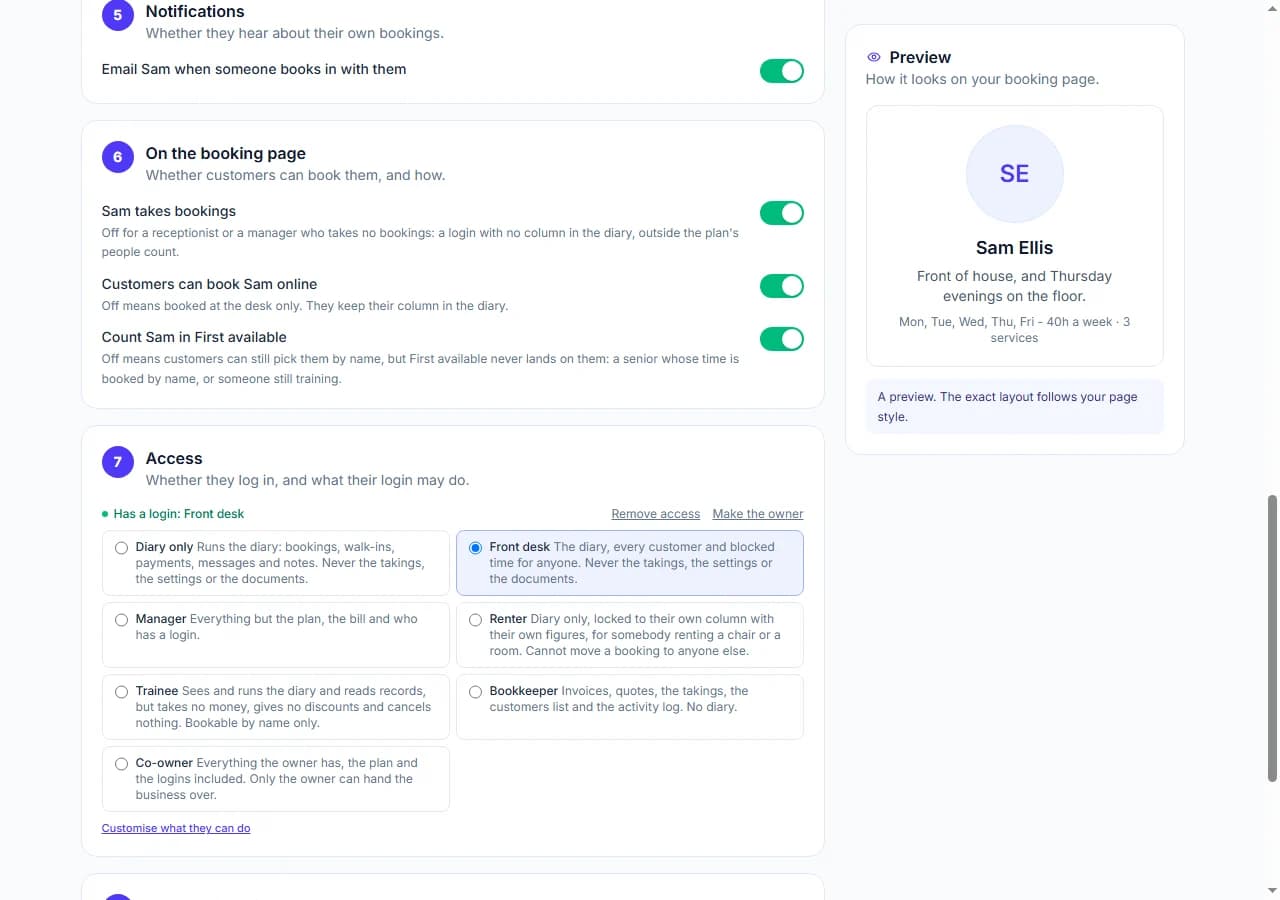1280x900 pixels.
Task: Click the step 7 Access badge
Action: tap(118, 462)
